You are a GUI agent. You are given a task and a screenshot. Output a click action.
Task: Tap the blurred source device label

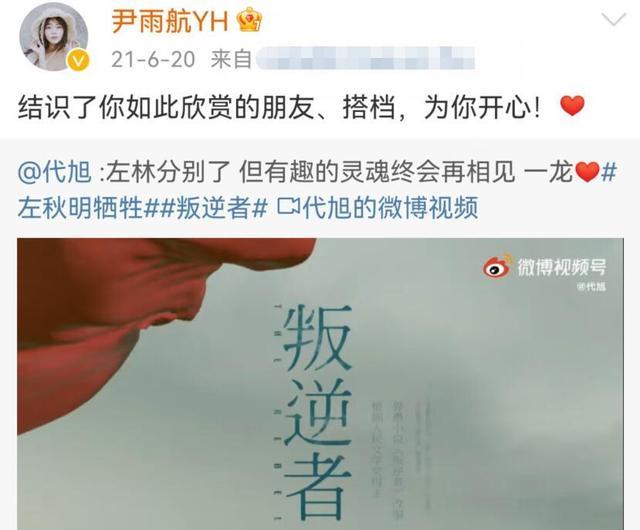(x=365, y=58)
